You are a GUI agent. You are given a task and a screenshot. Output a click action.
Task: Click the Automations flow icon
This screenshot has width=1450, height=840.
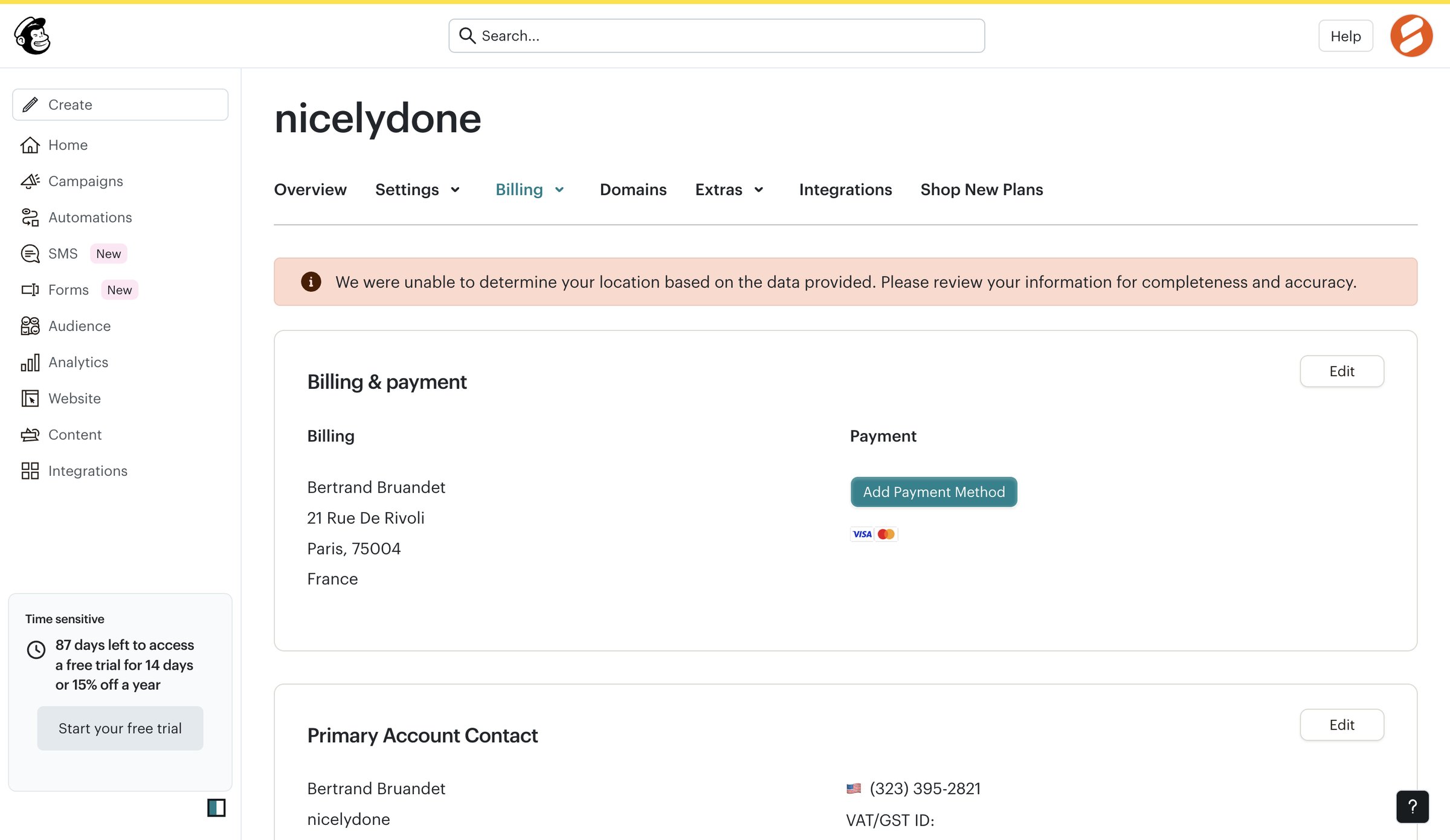[30, 217]
